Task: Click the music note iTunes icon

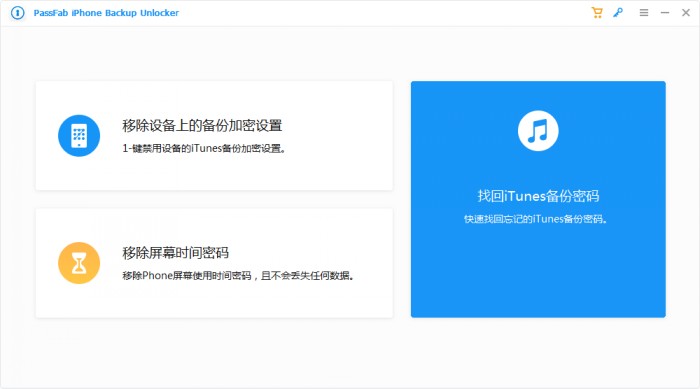Action: coord(538,131)
